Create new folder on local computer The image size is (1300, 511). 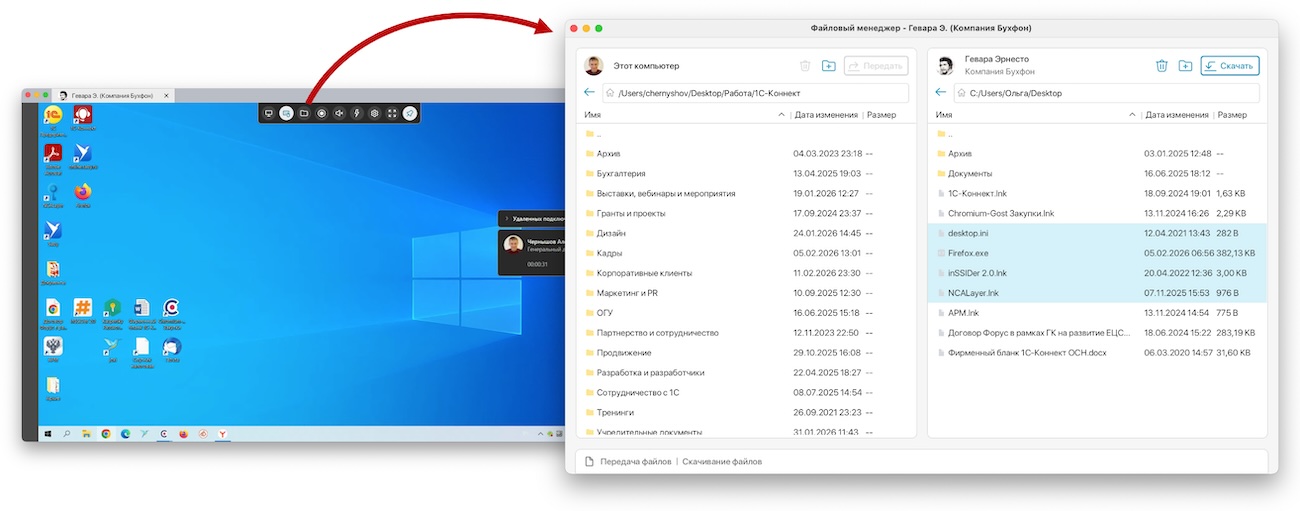[828, 66]
